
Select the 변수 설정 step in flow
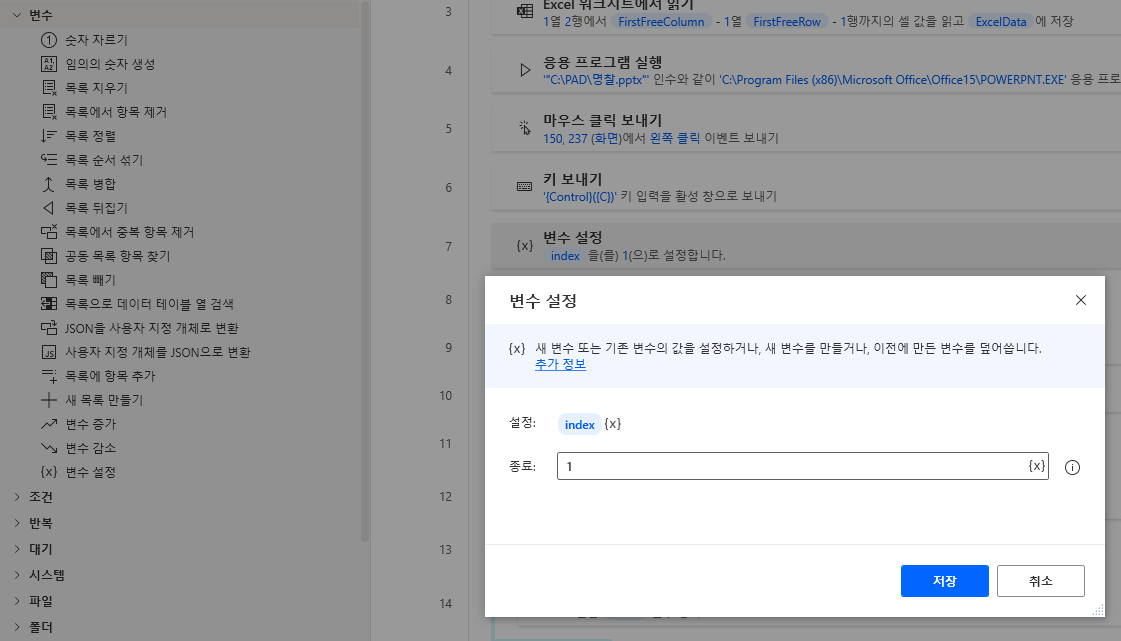click(x=806, y=246)
